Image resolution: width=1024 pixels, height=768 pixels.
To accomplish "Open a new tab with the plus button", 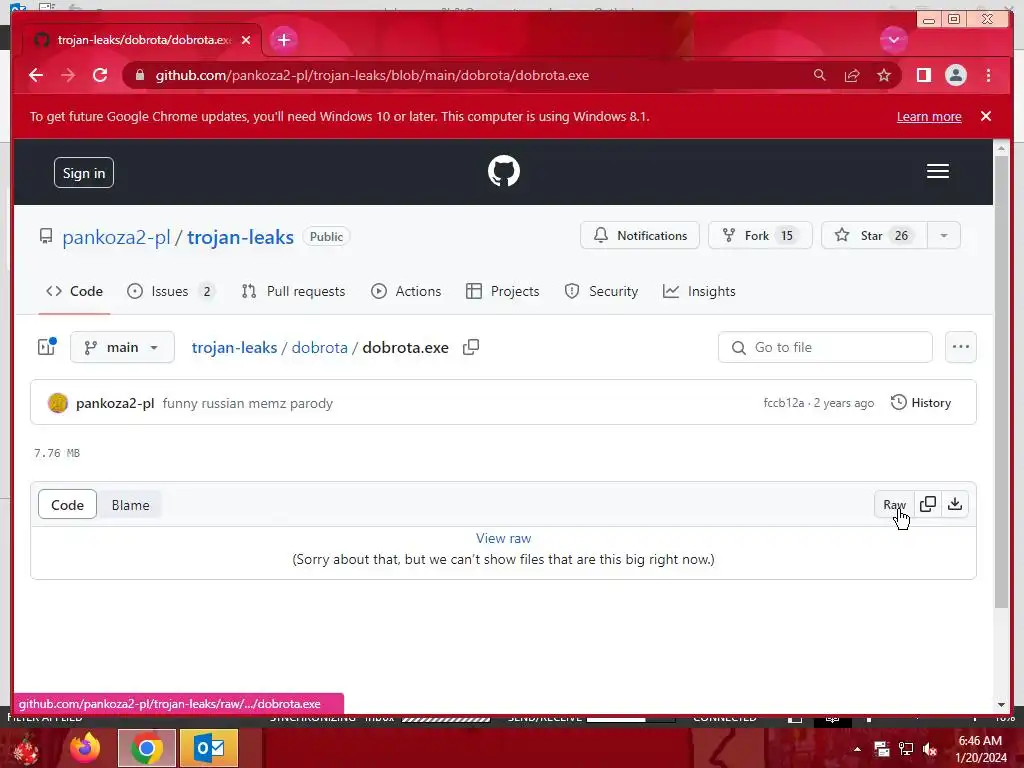I will 283,40.
